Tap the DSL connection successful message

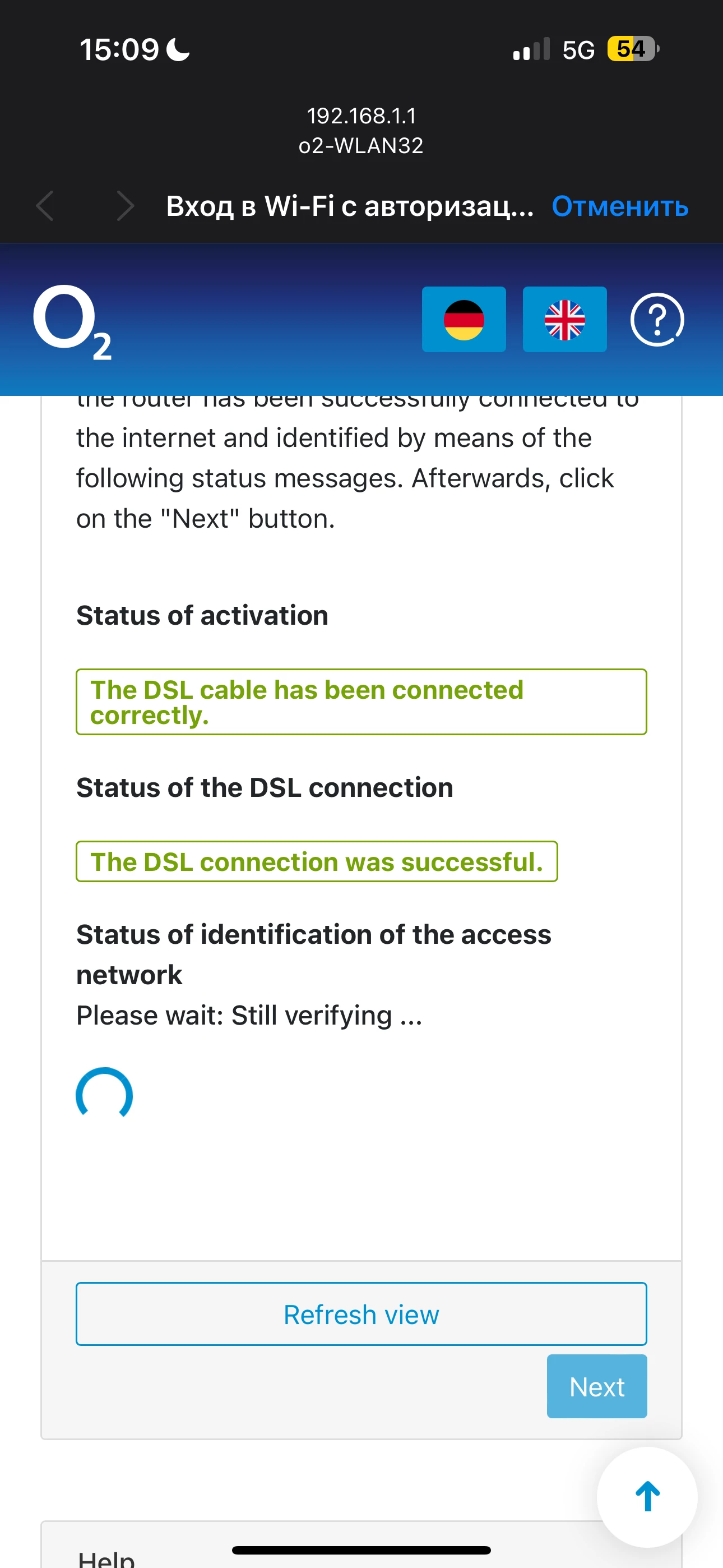(x=317, y=861)
